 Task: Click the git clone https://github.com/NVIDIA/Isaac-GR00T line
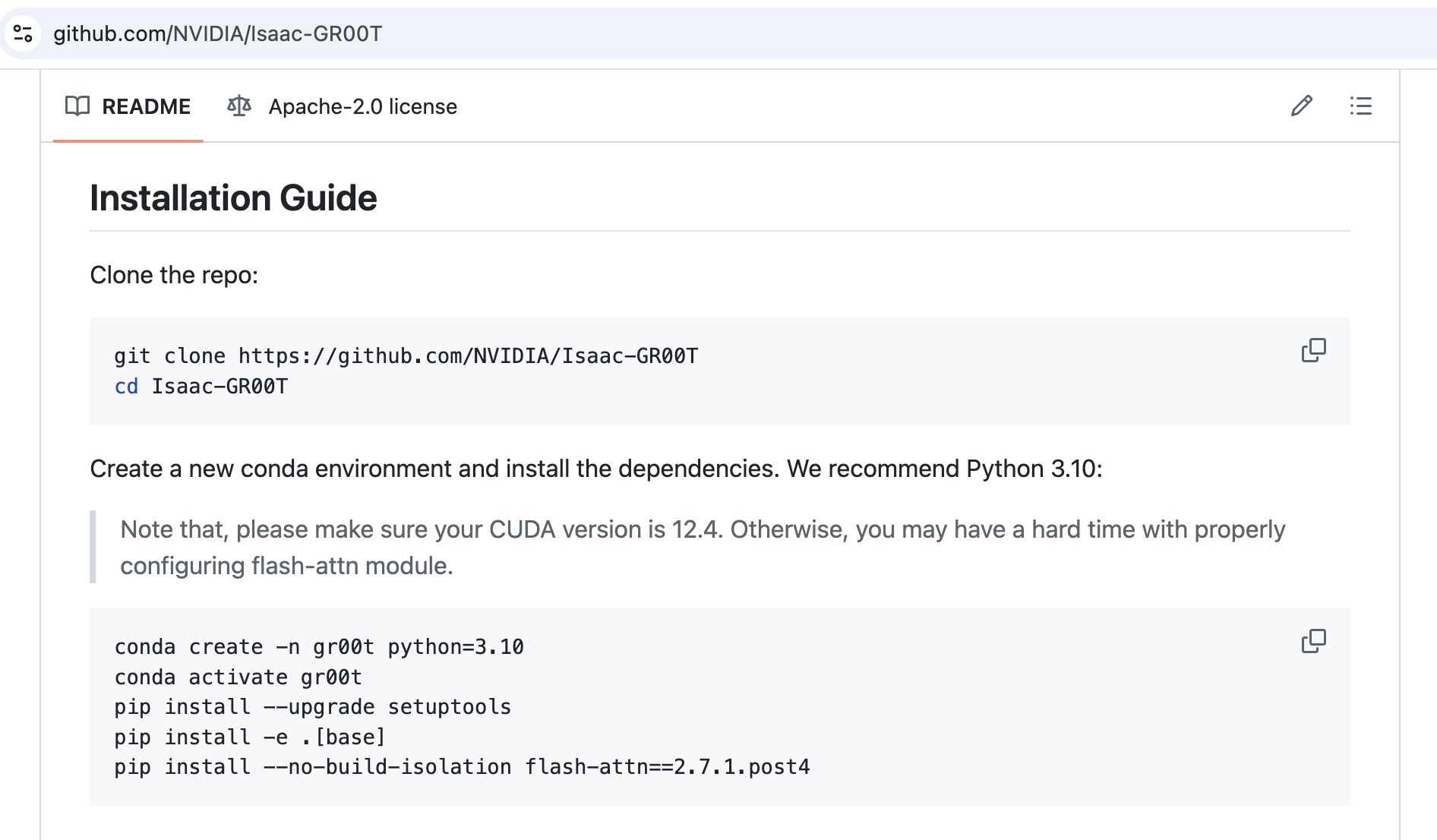[406, 355]
